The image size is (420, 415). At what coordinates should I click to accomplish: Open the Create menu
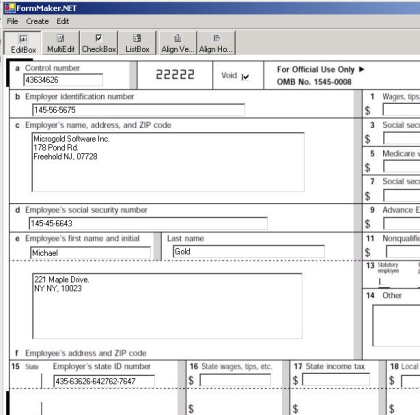click(x=37, y=21)
